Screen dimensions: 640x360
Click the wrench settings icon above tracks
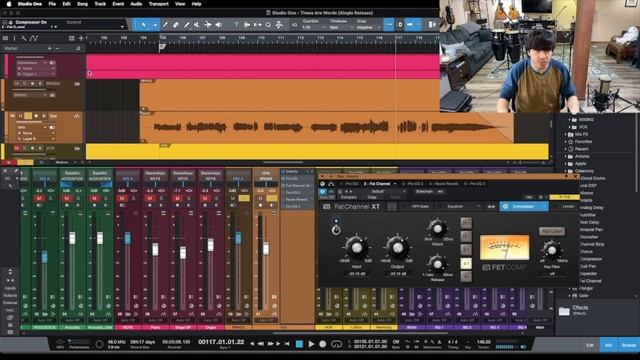pos(24,38)
